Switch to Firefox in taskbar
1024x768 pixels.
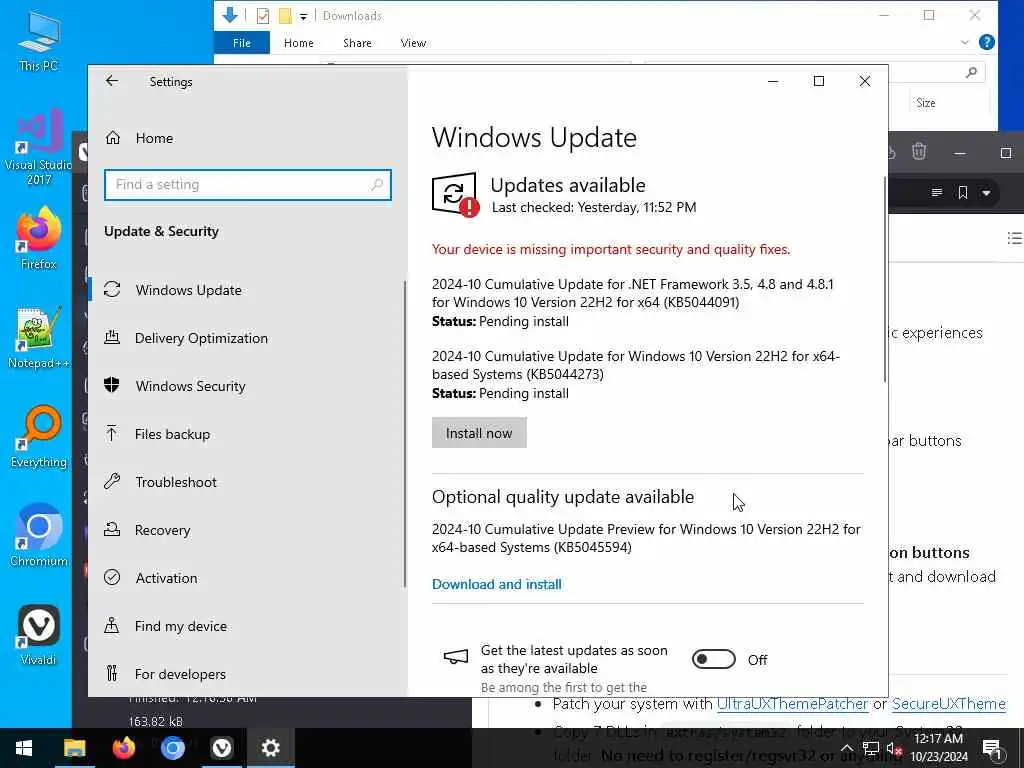click(x=123, y=748)
